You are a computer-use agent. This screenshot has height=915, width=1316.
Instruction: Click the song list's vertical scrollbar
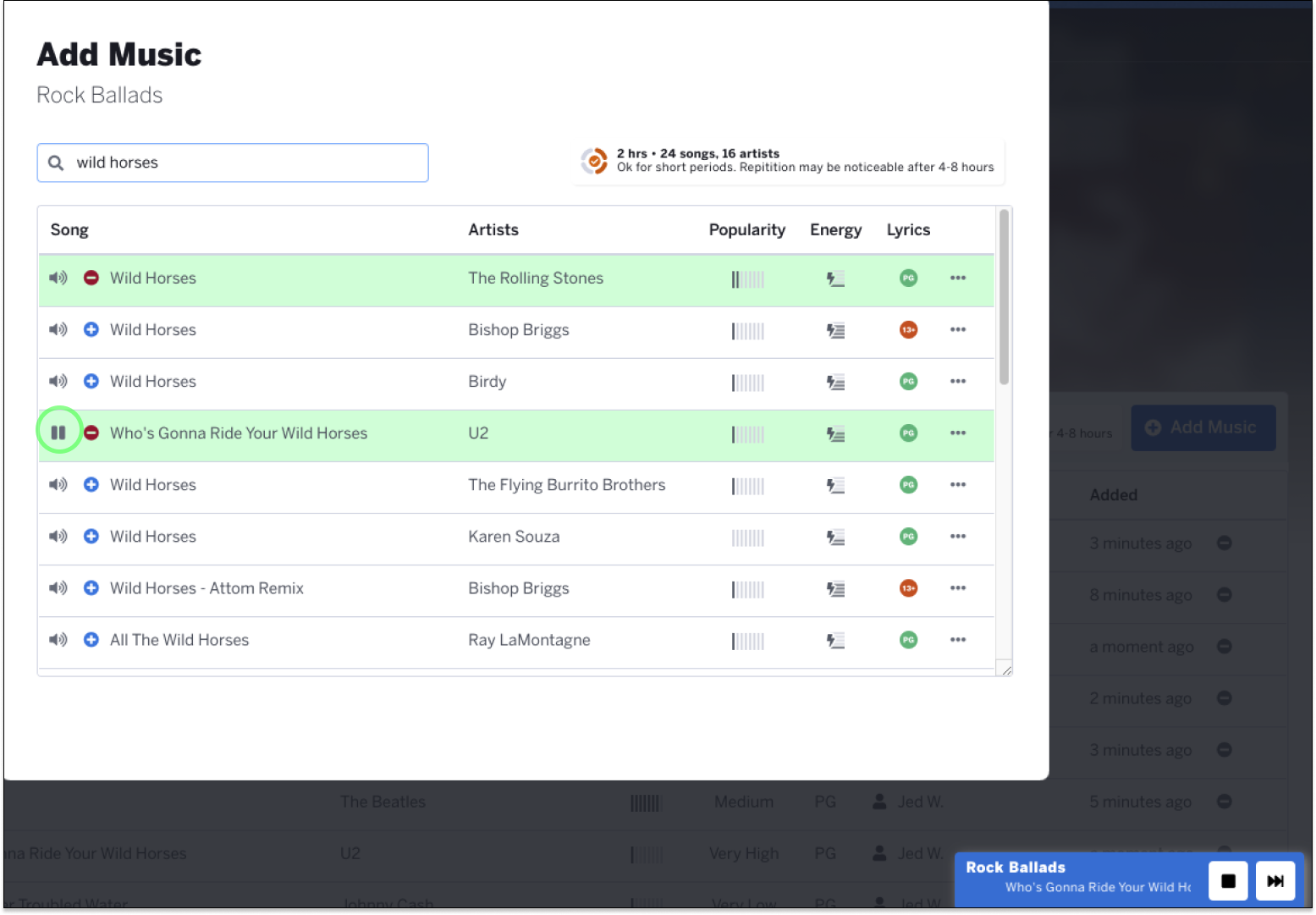coord(1004,297)
